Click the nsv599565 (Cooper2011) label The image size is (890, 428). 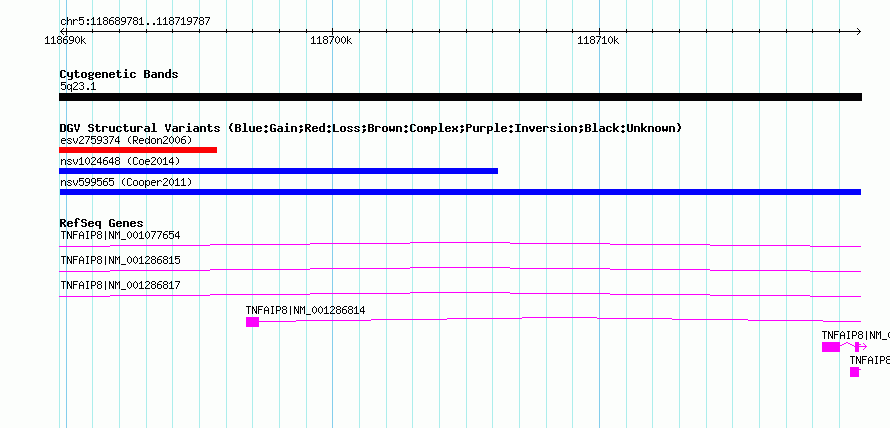pos(126,182)
